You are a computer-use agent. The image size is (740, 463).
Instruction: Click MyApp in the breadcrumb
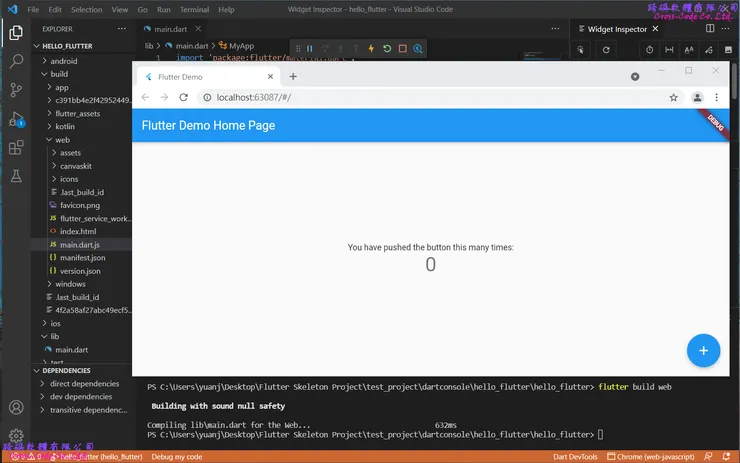pyautogui.click(x=241, y=46)
